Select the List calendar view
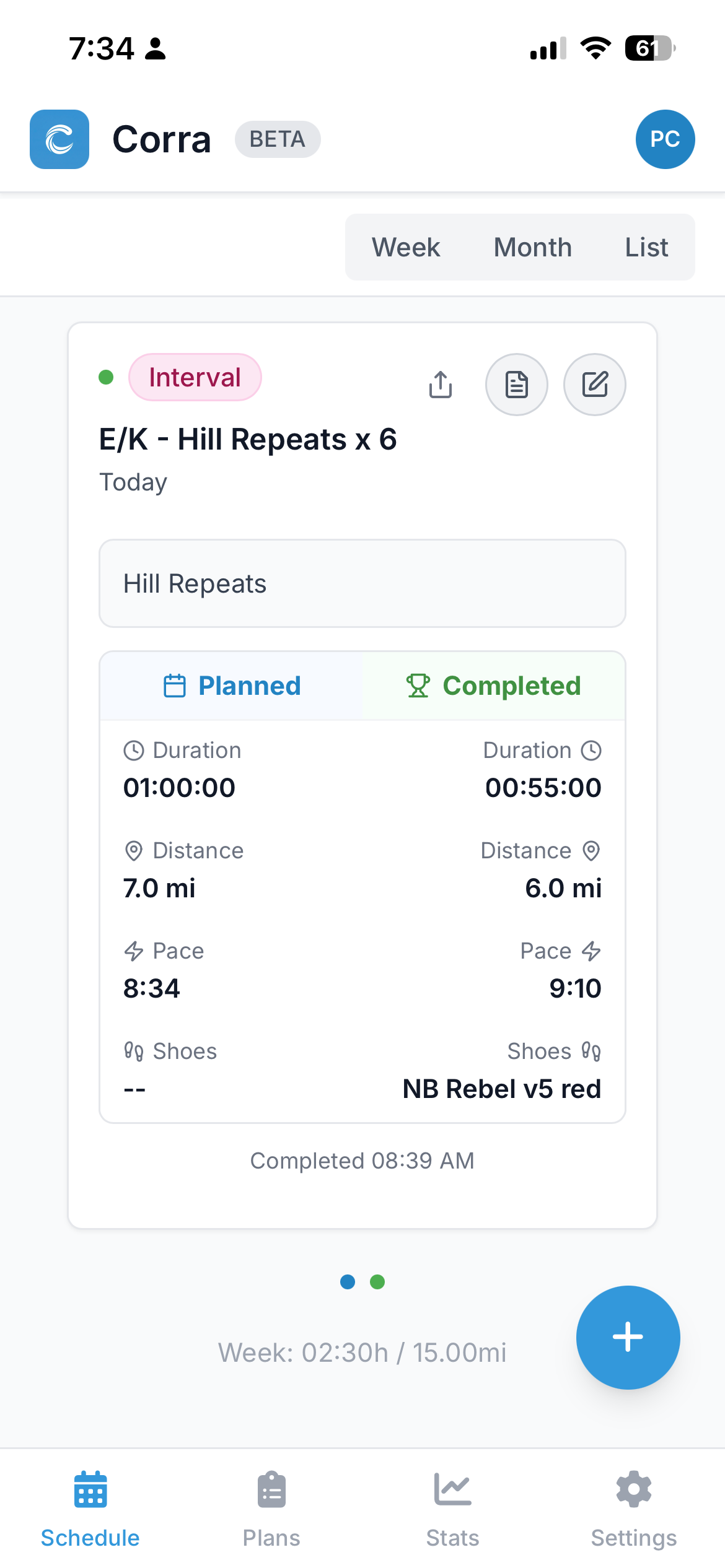Image resolution: width=725 pixels, height=1568 pixels. 646,246
